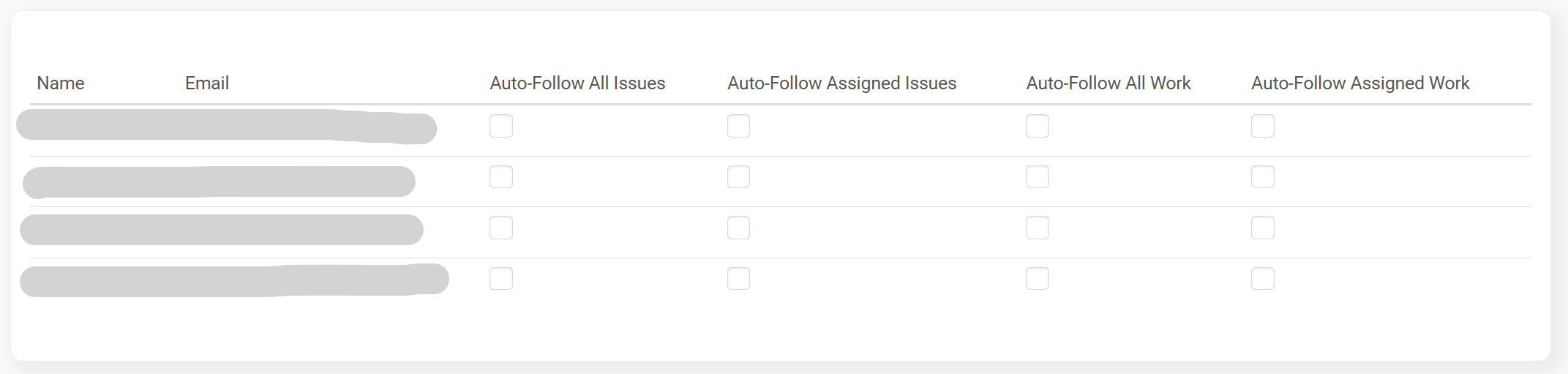The width and height of the screenshot is (1568, 374).
Task: Enable Auto-Follow Assigned Issues in second row
Action: click(x=738, y=177)
